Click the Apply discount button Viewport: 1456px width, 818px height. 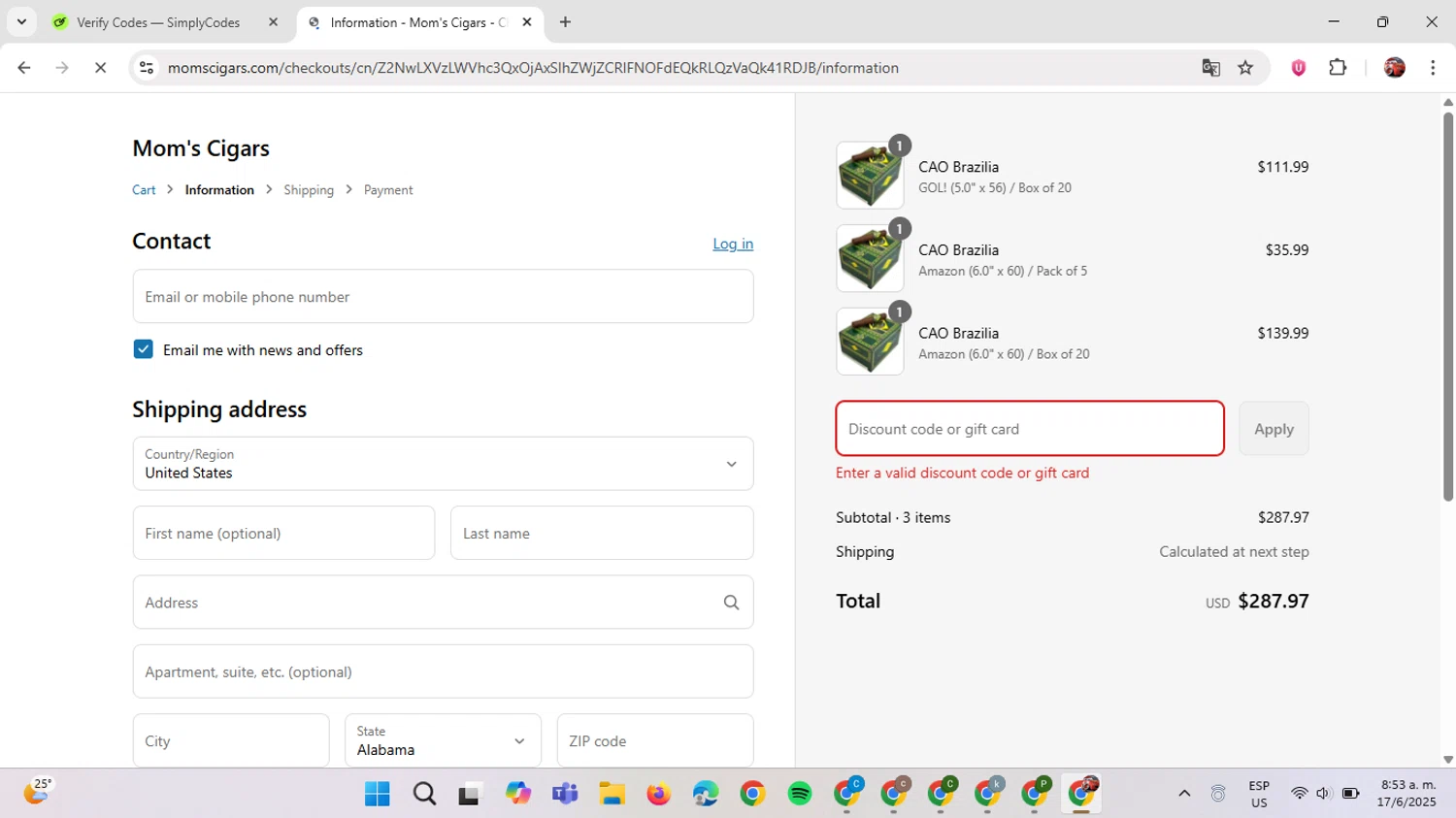1274,428
